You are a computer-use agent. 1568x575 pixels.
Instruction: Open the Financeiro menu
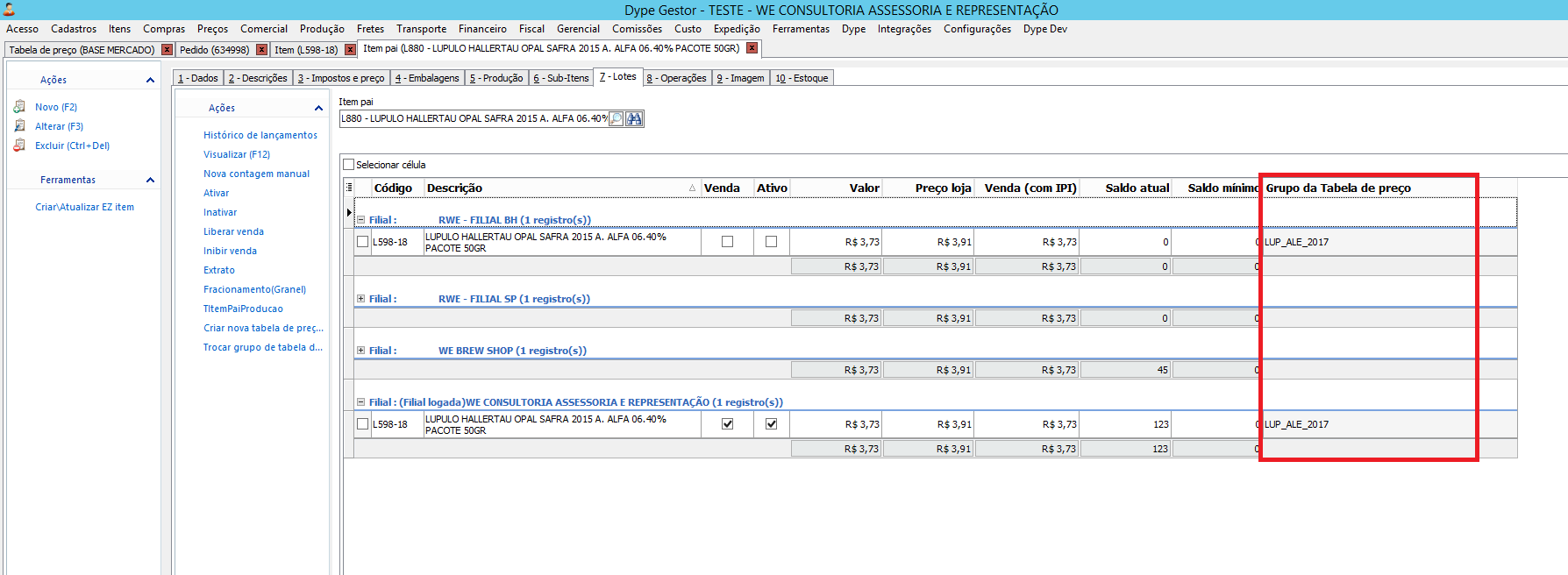tap(482, 29)
